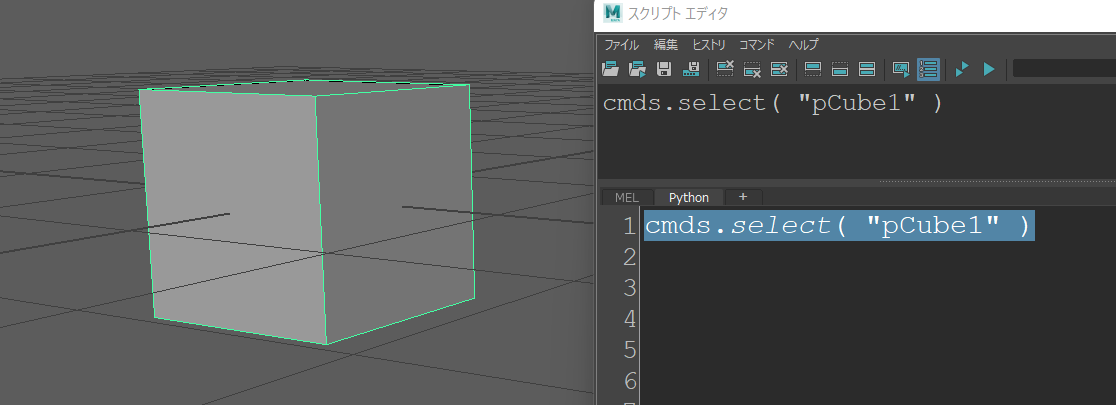Switch to the MEL tab
Screen dimensions: 1116x405
point(626,197)
